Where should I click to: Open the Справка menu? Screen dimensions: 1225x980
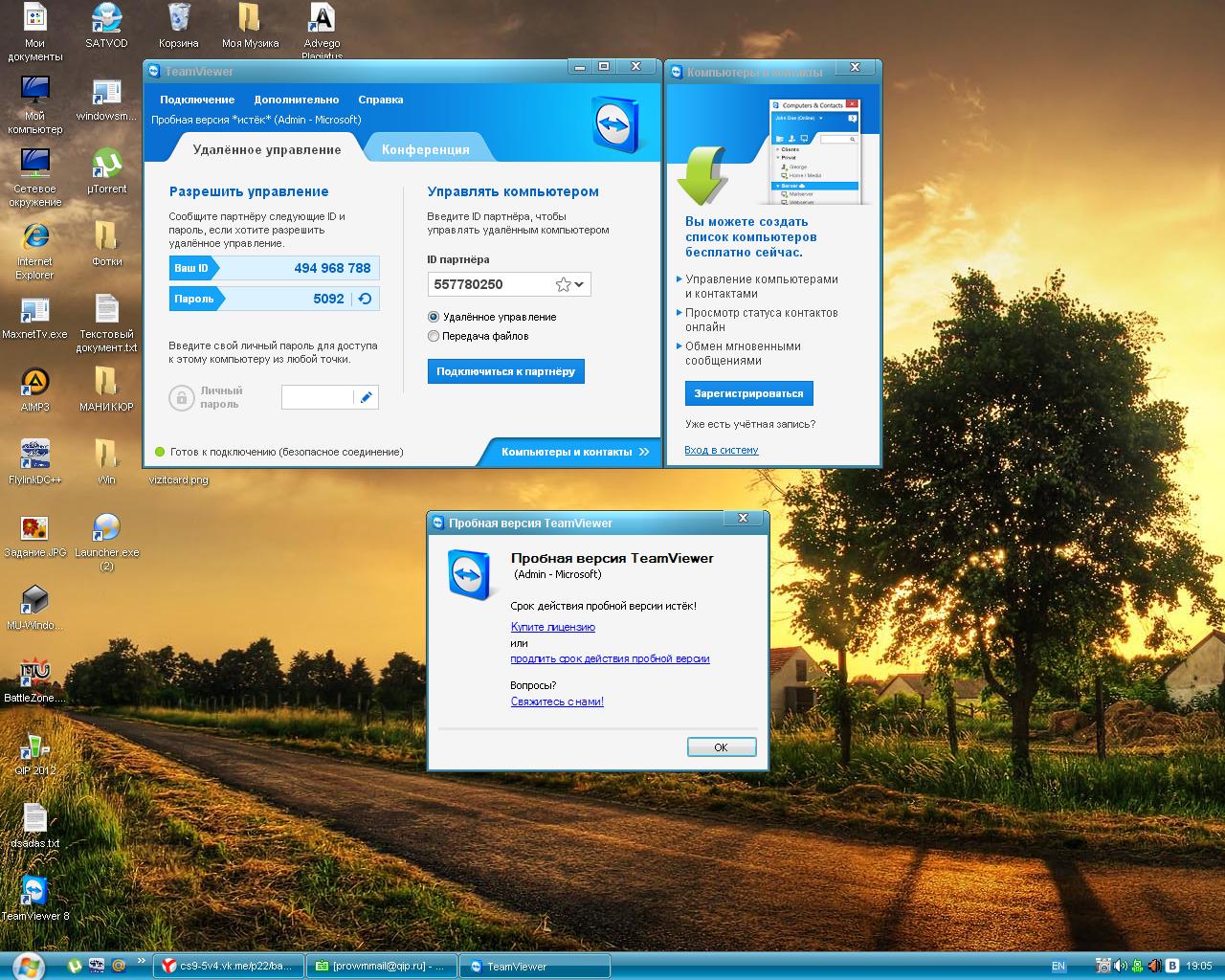coord(381,100)
